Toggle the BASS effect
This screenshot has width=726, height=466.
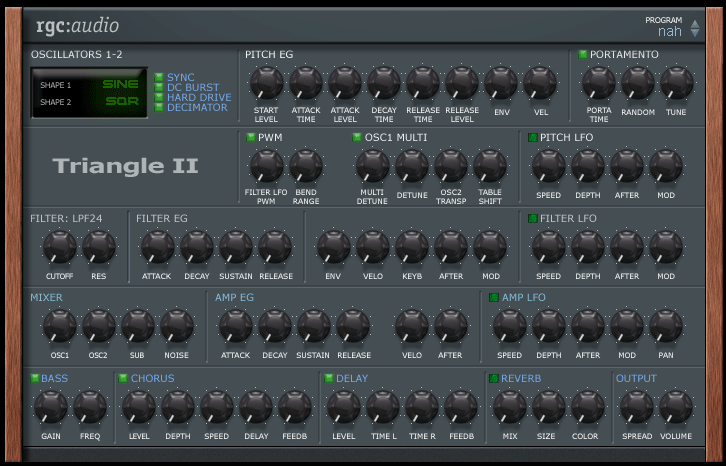(35, 378)
